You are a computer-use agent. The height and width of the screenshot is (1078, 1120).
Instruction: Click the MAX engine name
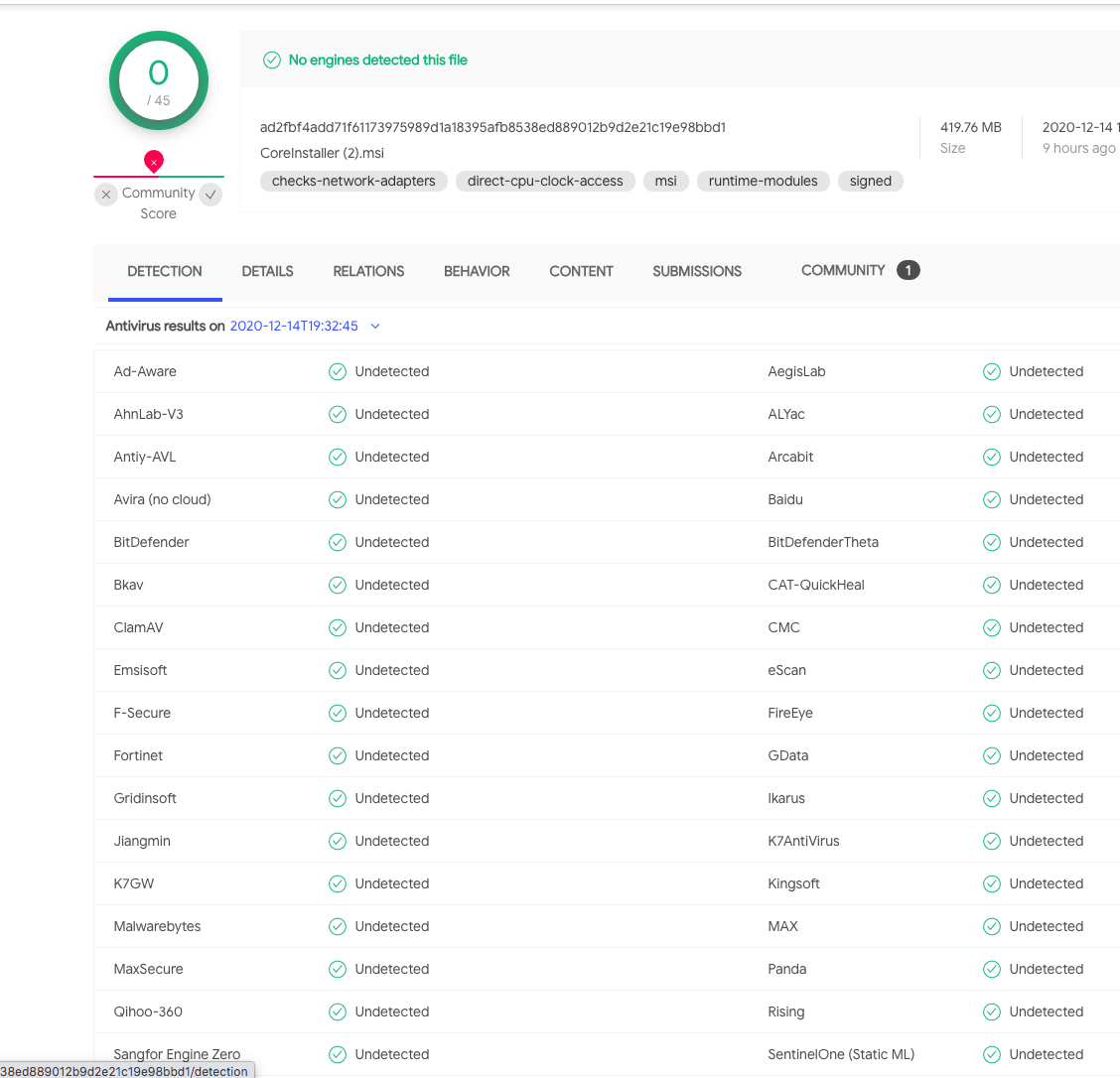pos(782,927)
